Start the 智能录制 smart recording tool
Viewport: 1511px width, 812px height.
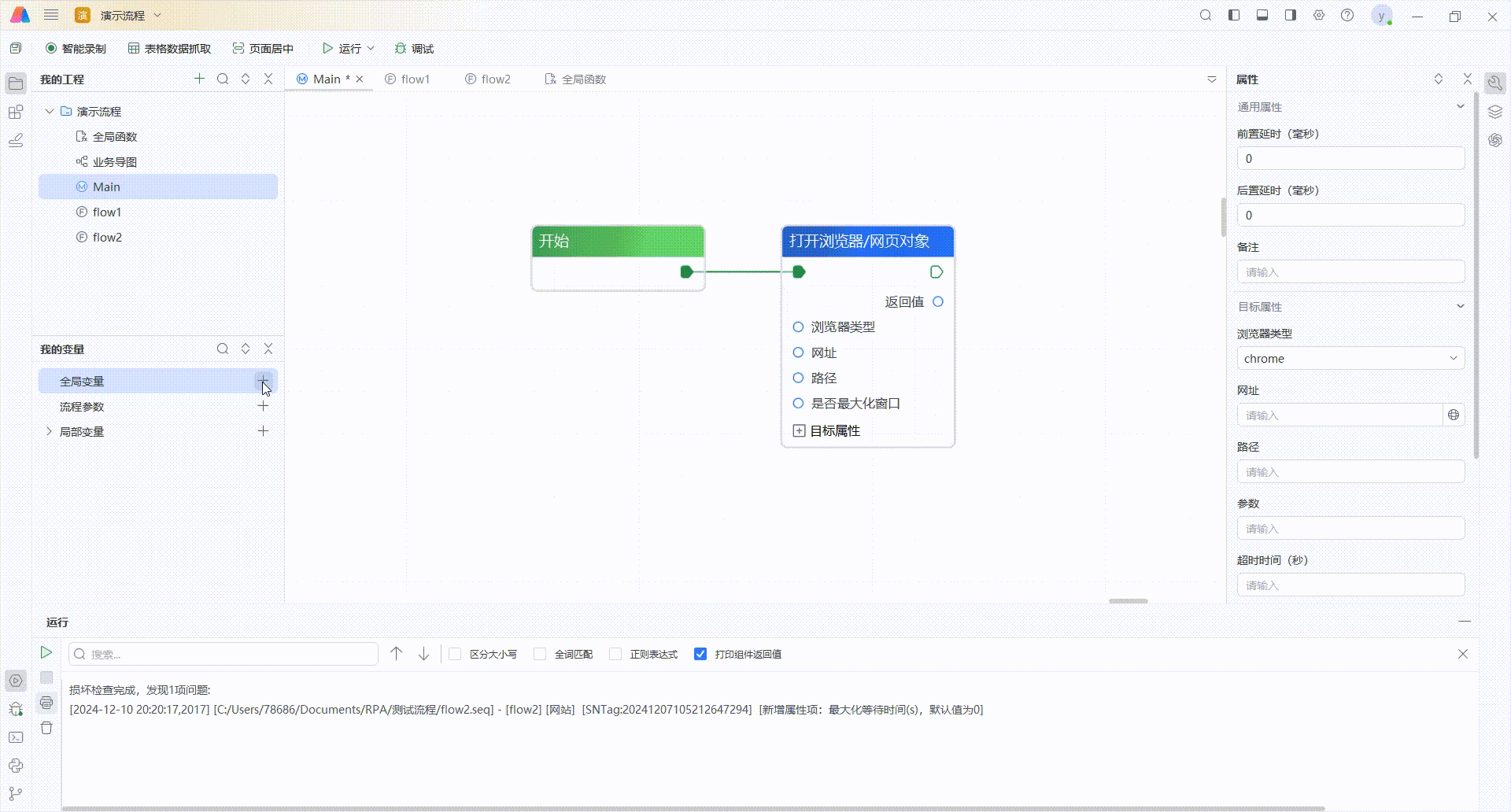pos(76,48)
